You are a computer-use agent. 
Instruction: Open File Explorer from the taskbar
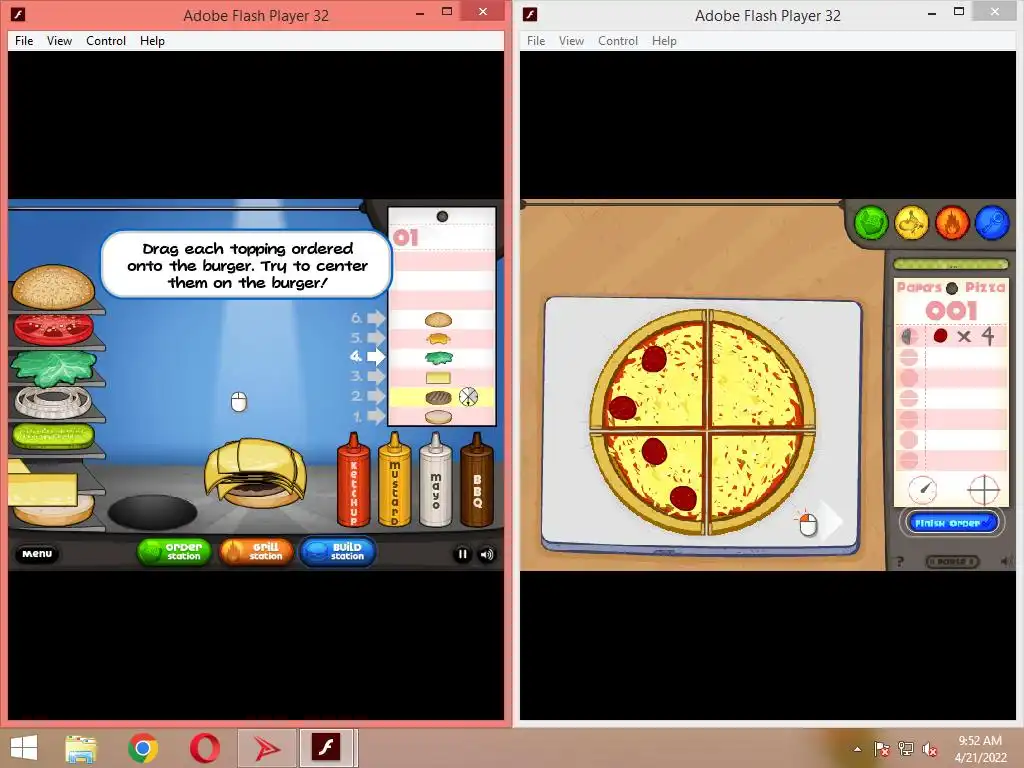pos(81,748)
